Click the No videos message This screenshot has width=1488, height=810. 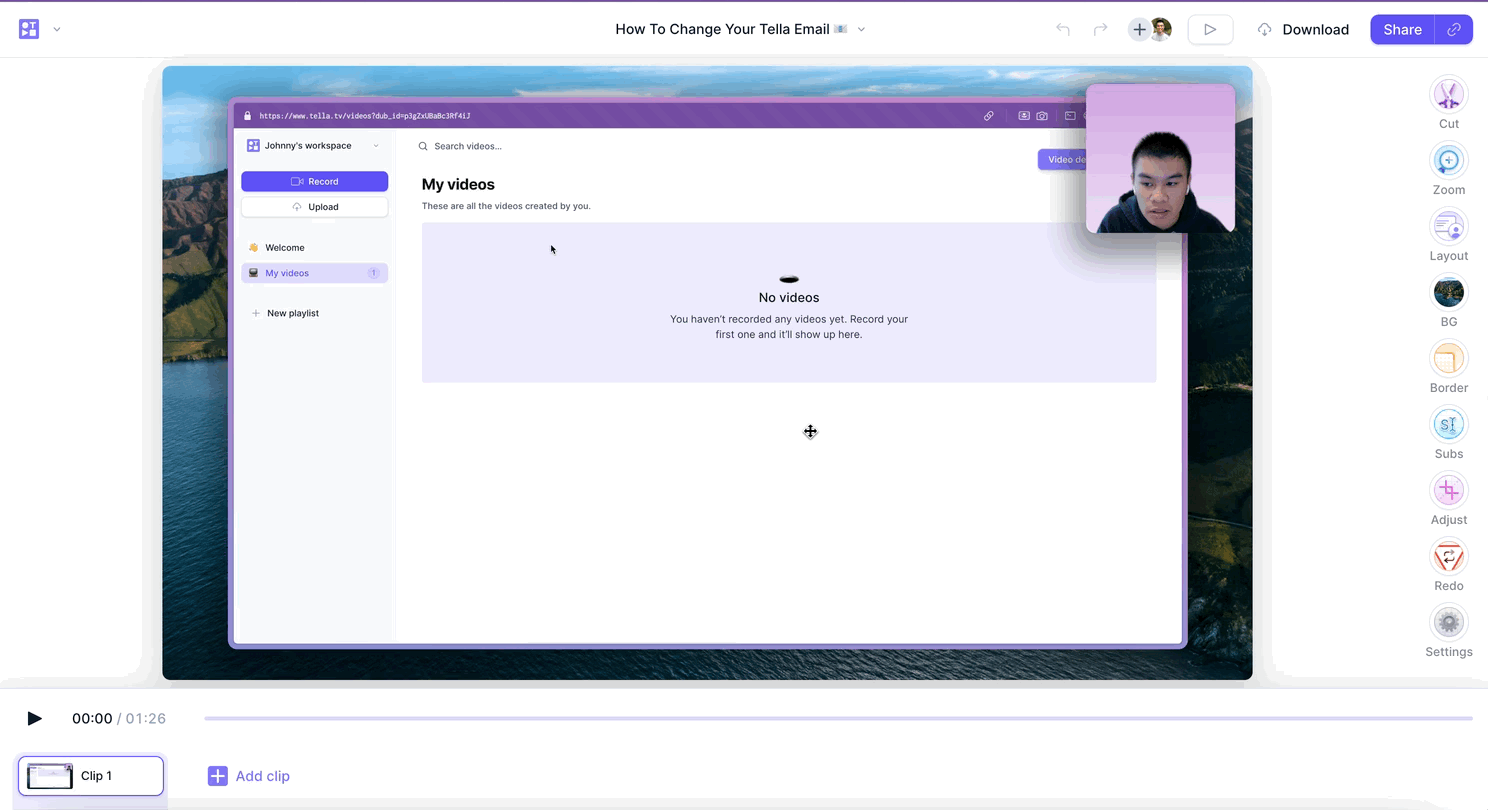789,297
